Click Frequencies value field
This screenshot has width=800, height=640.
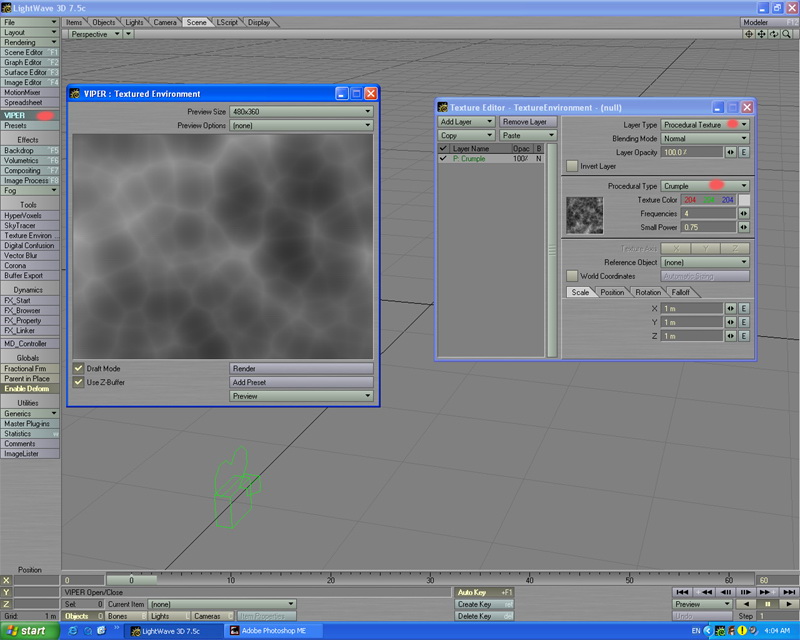708,213
